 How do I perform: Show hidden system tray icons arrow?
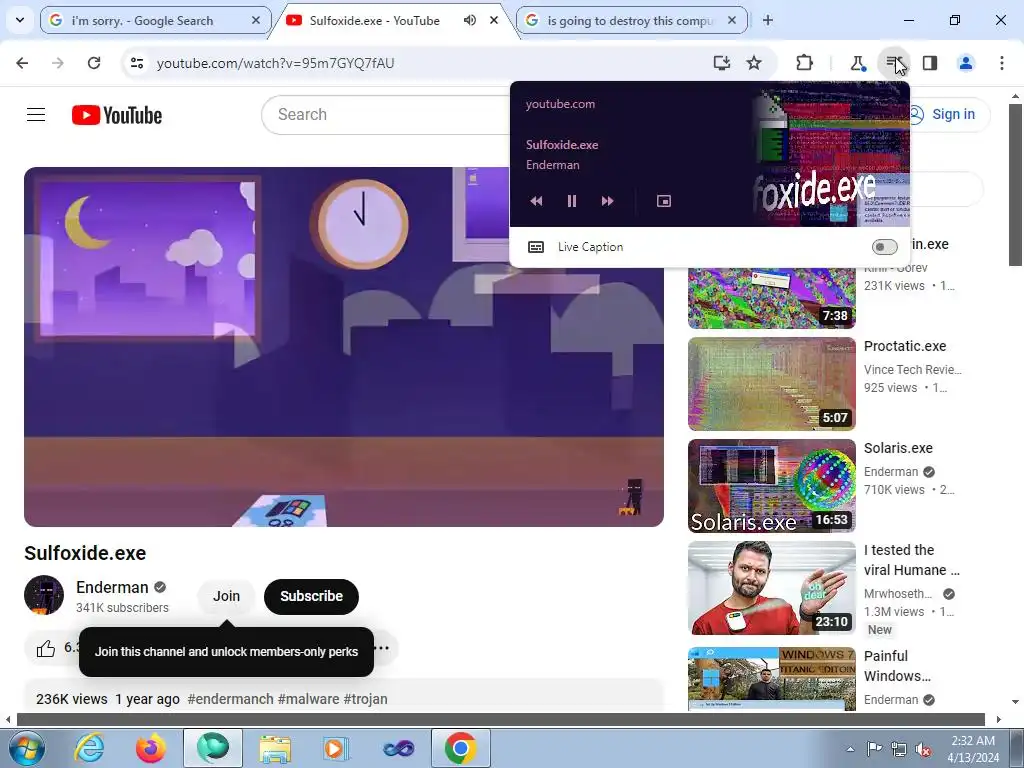pos(850,749)
